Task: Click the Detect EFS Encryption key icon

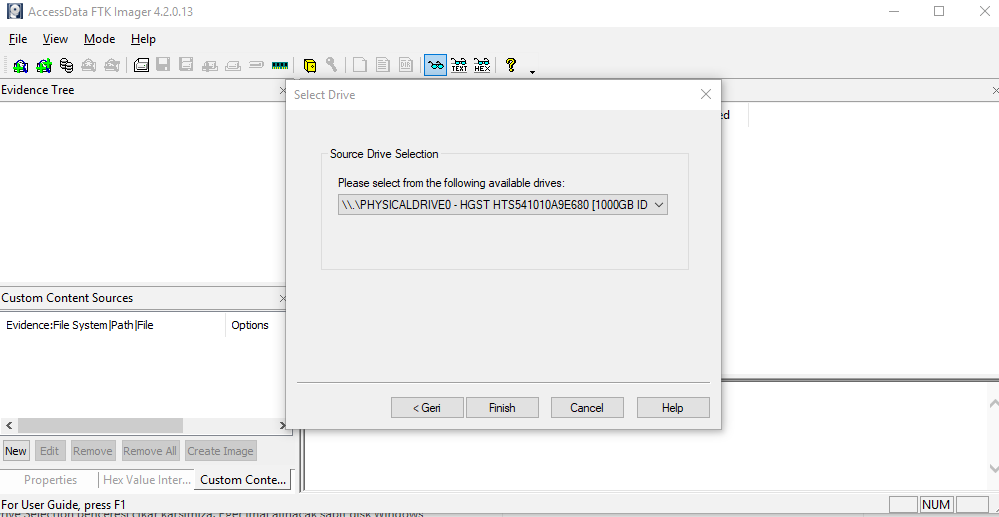Action: click(331, 64)
